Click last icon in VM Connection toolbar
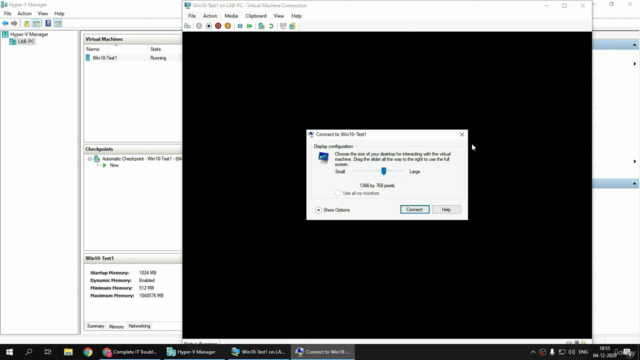This screenshot has width=640, height=360. (x=292, y=26)
